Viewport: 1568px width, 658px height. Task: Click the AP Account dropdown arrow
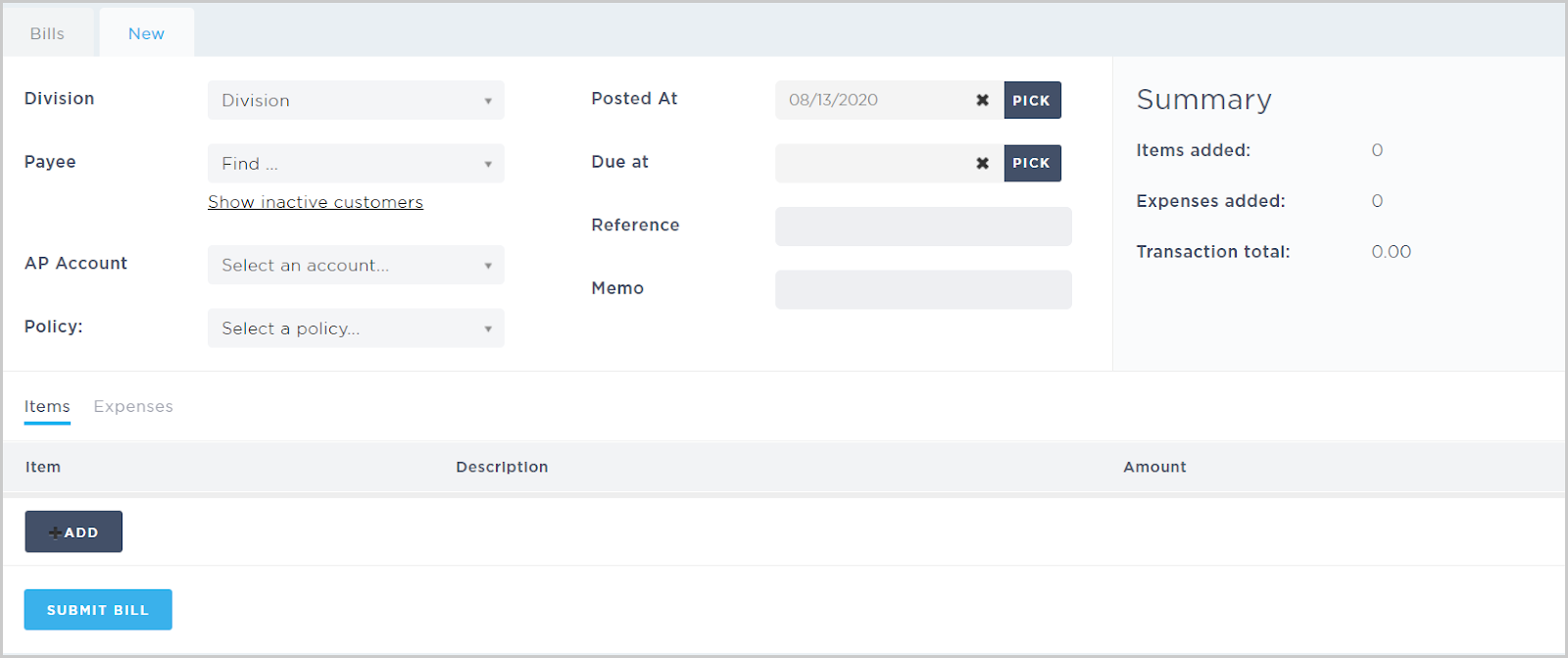[x=488, y=266]
